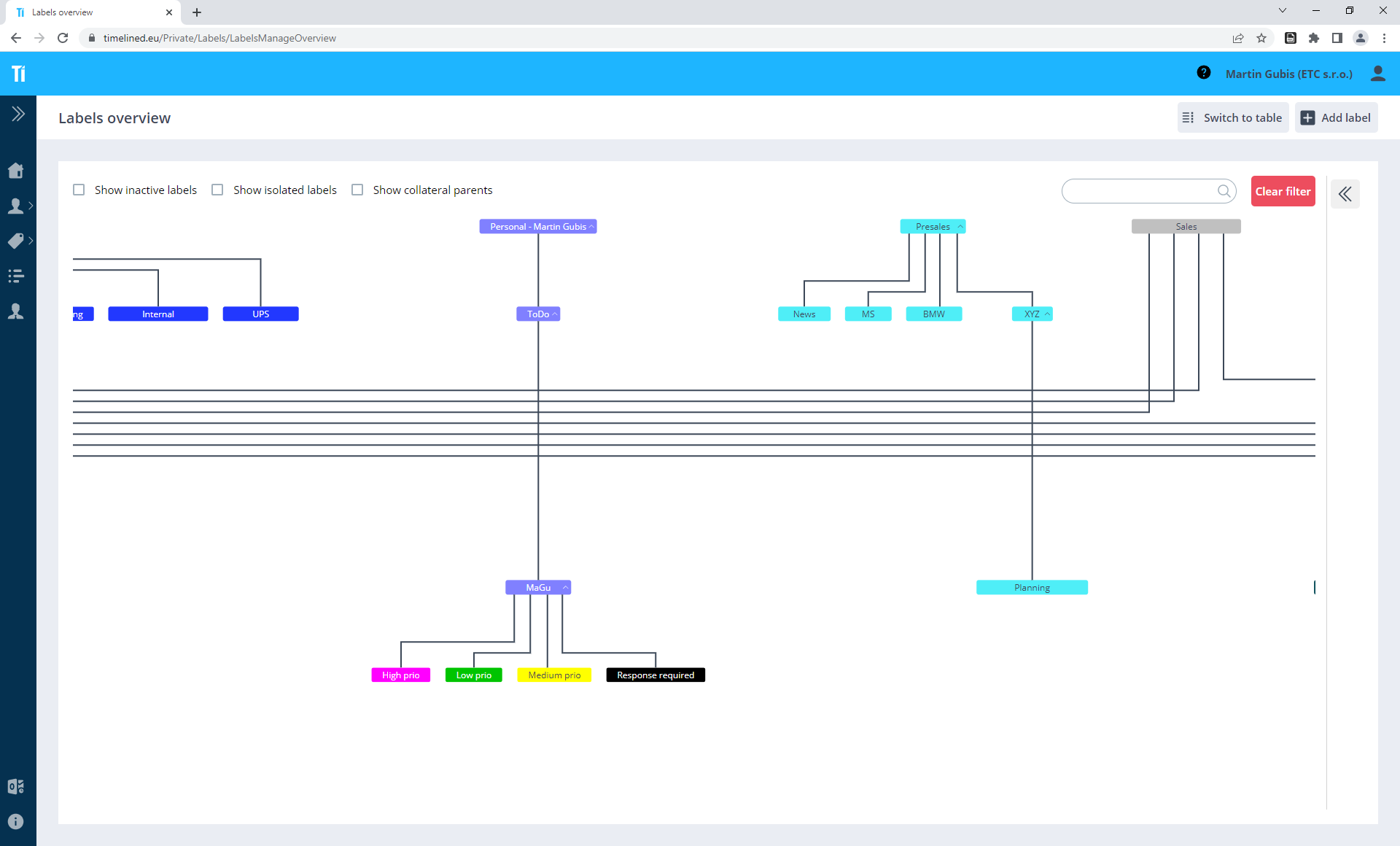Toggle Show isolated labels checkbox
The width and height of the screenshot is (1400, 846).
217,190
